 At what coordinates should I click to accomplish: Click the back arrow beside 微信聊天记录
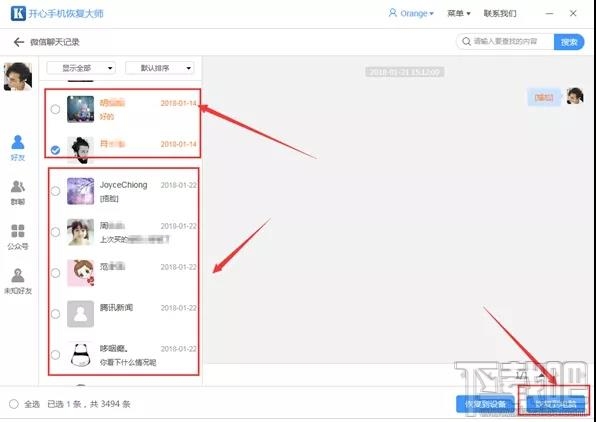[x=19, y=42]
